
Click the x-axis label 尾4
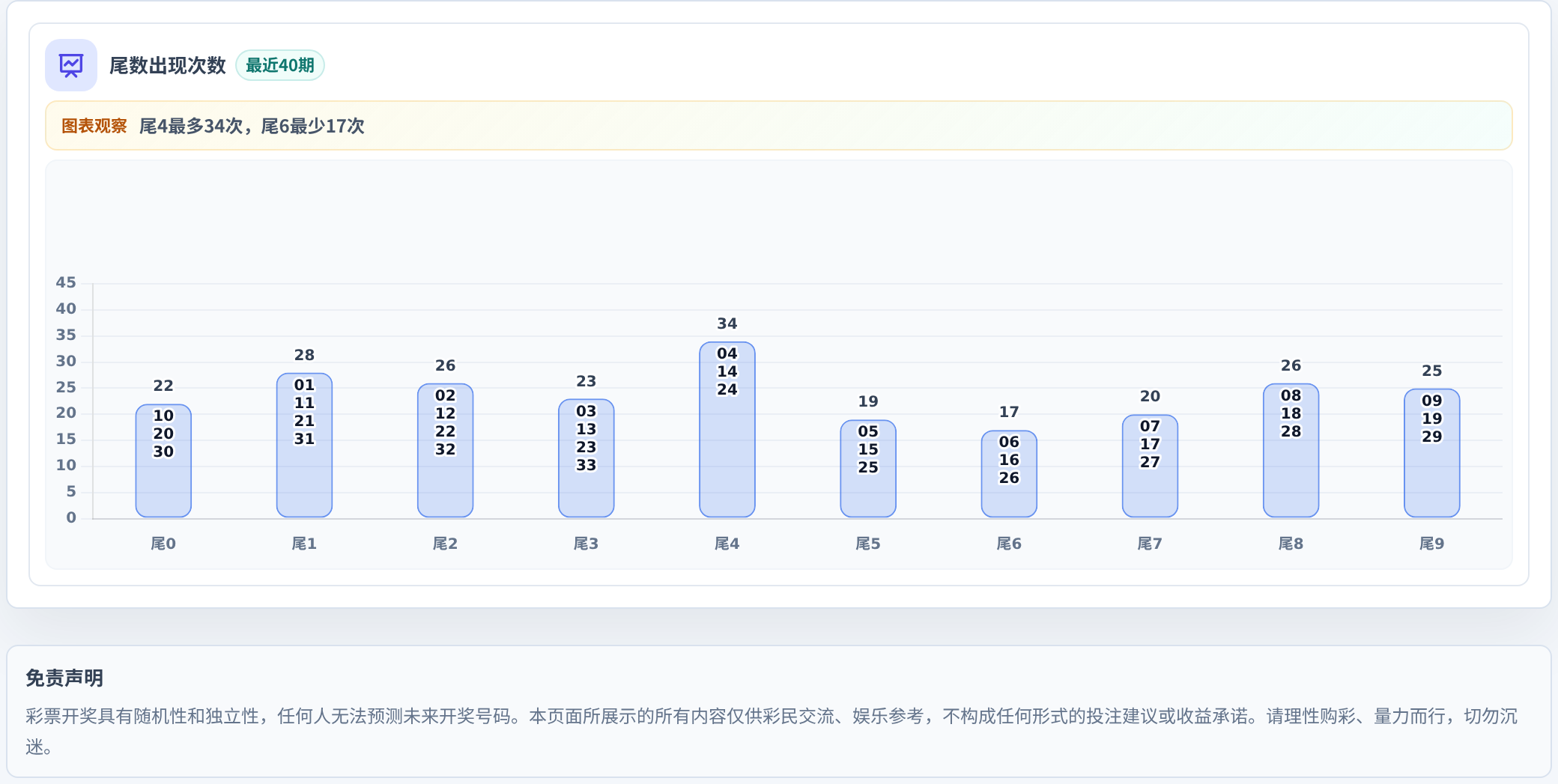727,544
